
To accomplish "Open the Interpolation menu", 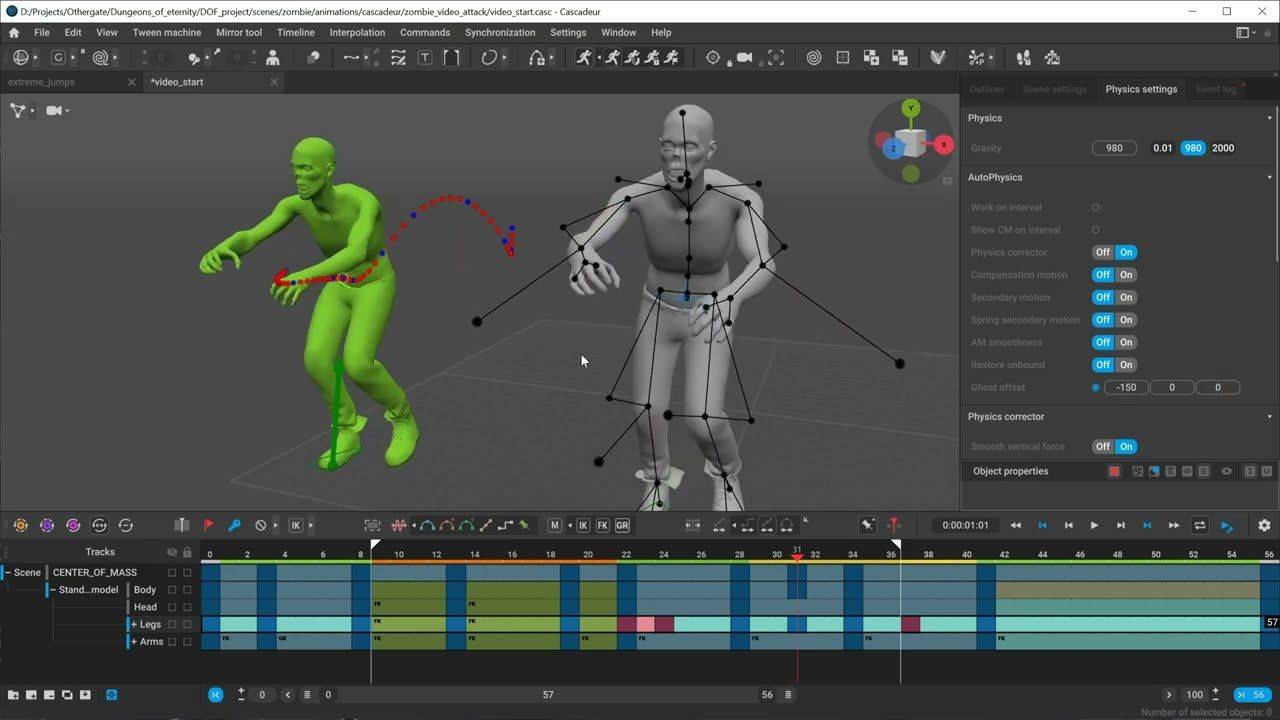I will pyautogui.click(x=357, y=32).
